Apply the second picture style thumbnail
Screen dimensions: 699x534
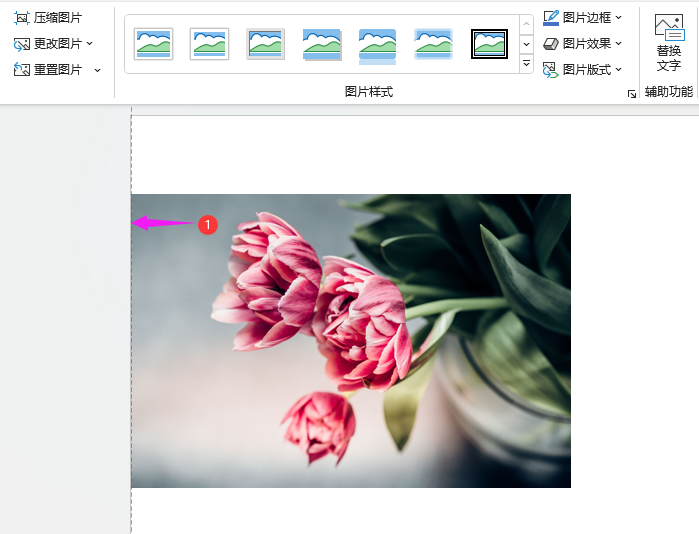click(x=210, y=44)
